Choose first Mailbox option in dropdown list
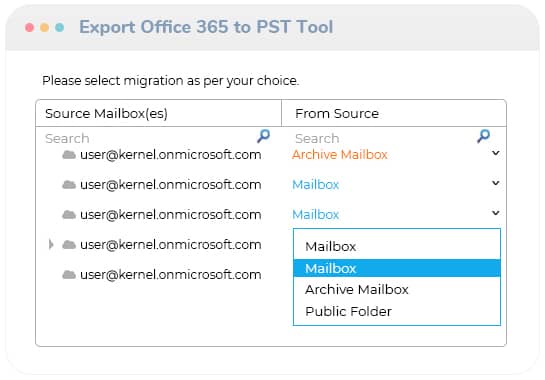The width and height of the screenshot is (545, 380). pyautogui.click(x=397, y=246)
